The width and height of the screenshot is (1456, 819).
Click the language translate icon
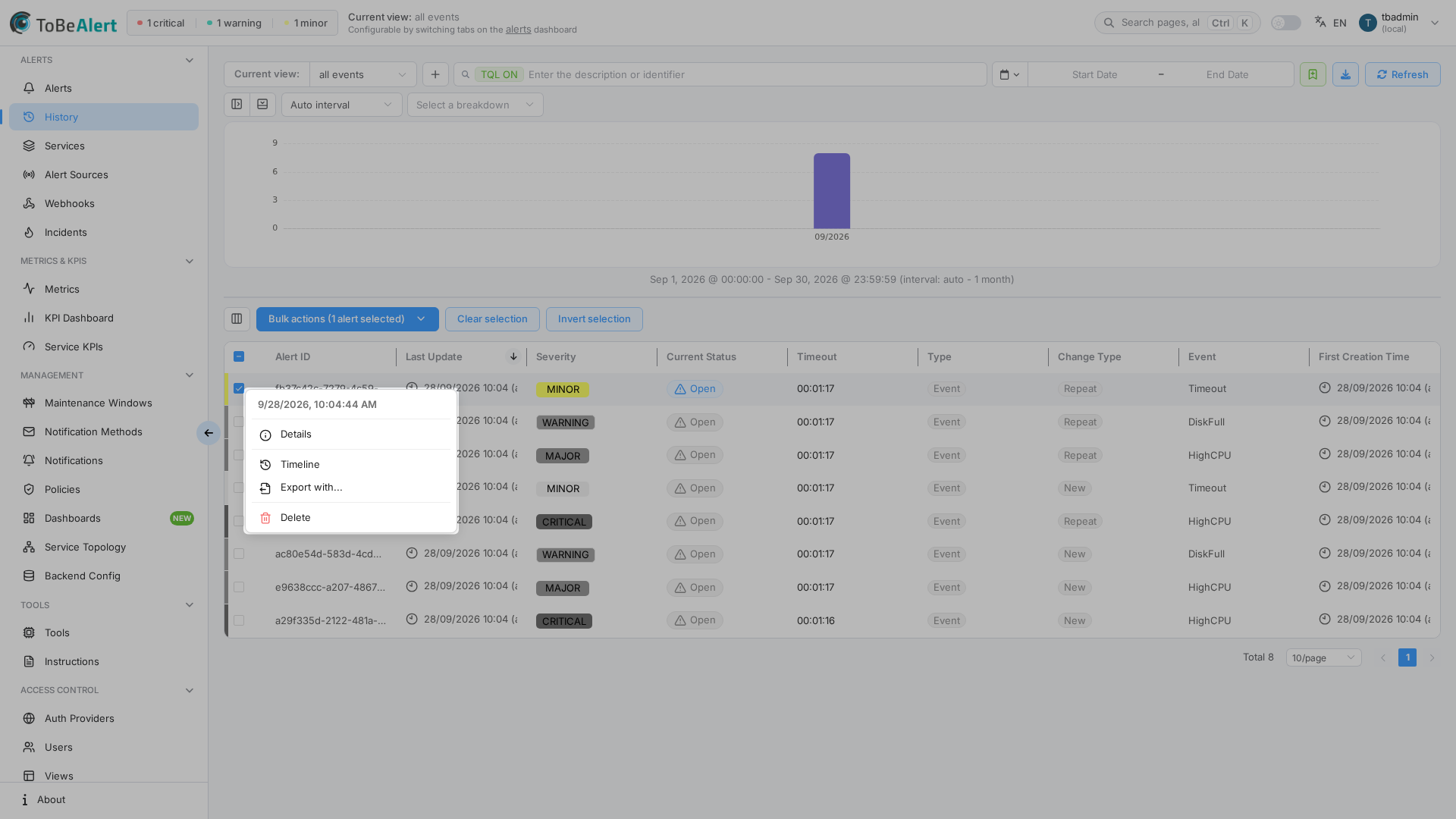click(x=1320, y=22)
